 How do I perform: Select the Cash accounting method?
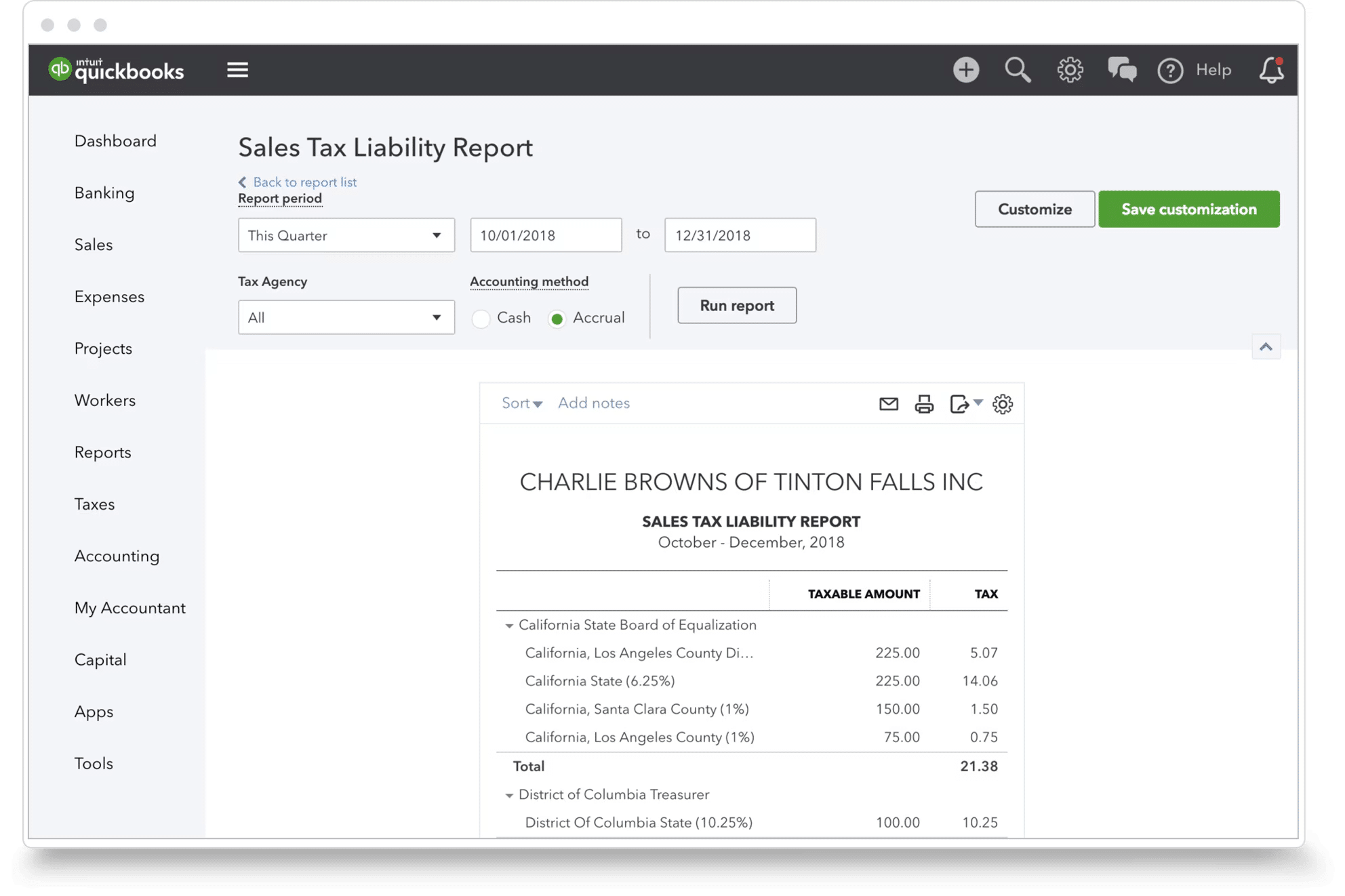pos(480,317)
